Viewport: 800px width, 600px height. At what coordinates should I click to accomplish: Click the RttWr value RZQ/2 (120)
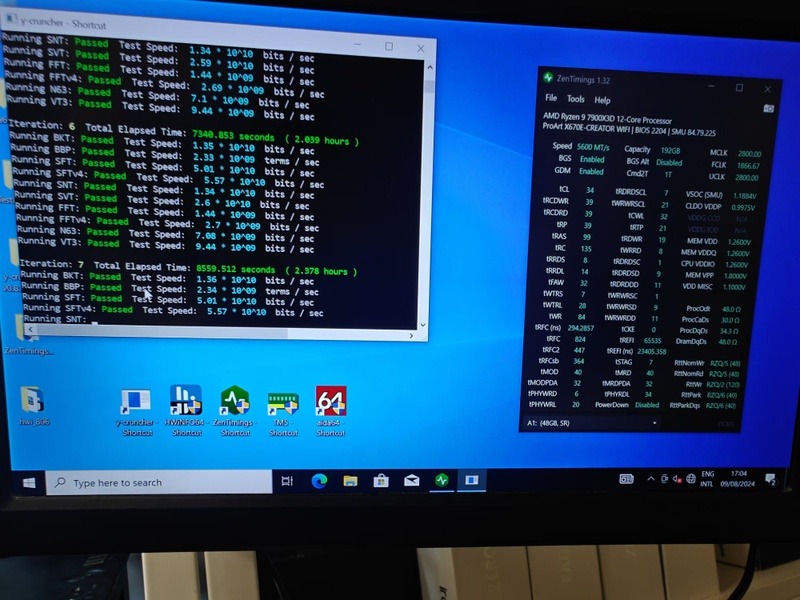pyautogui.click(x=723, y=384)
